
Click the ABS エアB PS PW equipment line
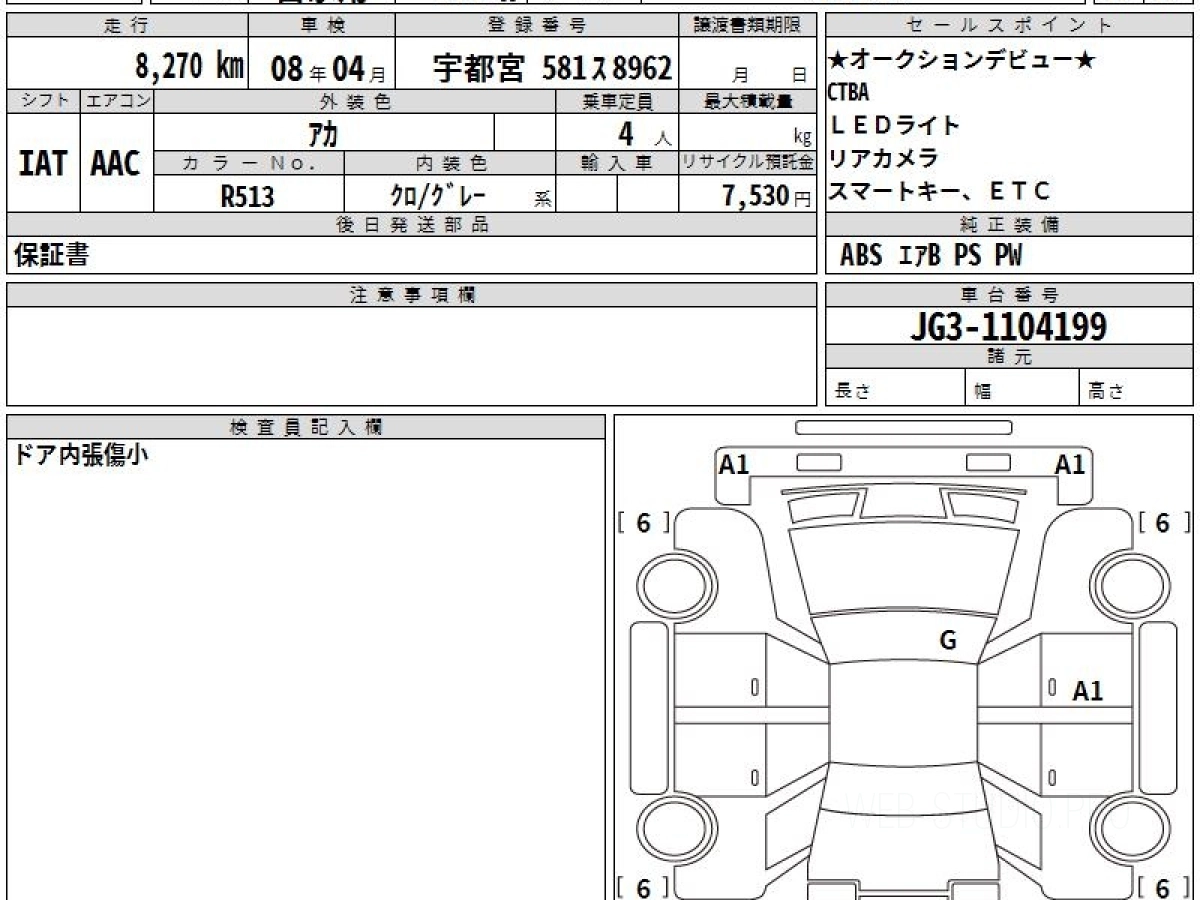pos(931,256)
